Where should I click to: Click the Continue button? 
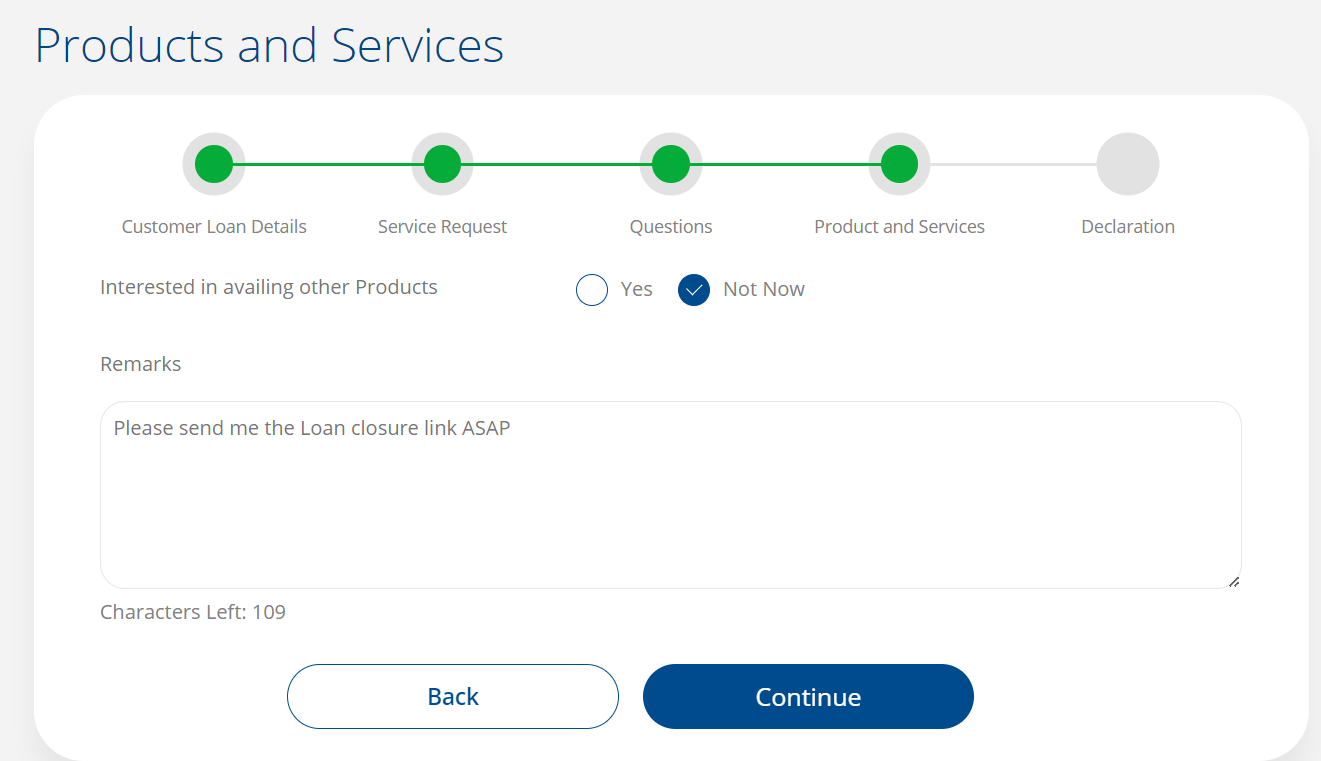point(808,697)
